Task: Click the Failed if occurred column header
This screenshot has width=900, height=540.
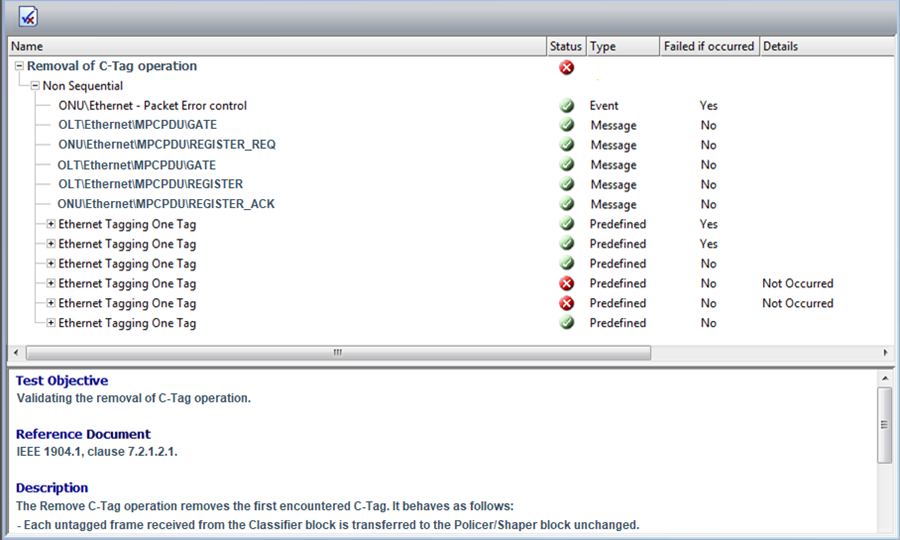Action: point(708,46)
